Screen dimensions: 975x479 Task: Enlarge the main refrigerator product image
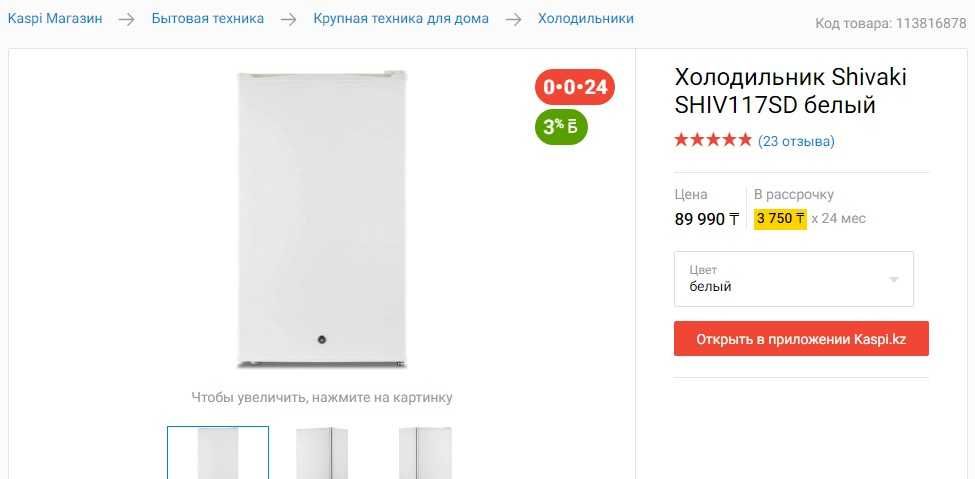pyautogui.click(x=321, y=219)
